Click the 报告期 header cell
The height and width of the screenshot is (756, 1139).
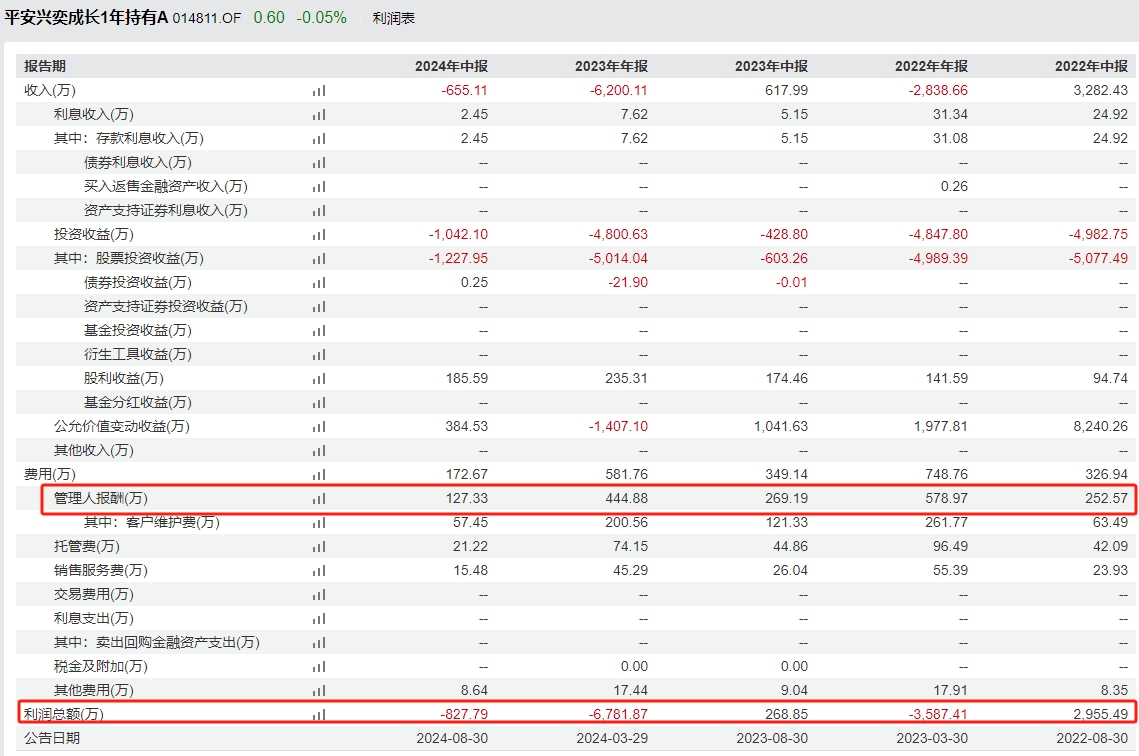(45, 66)
